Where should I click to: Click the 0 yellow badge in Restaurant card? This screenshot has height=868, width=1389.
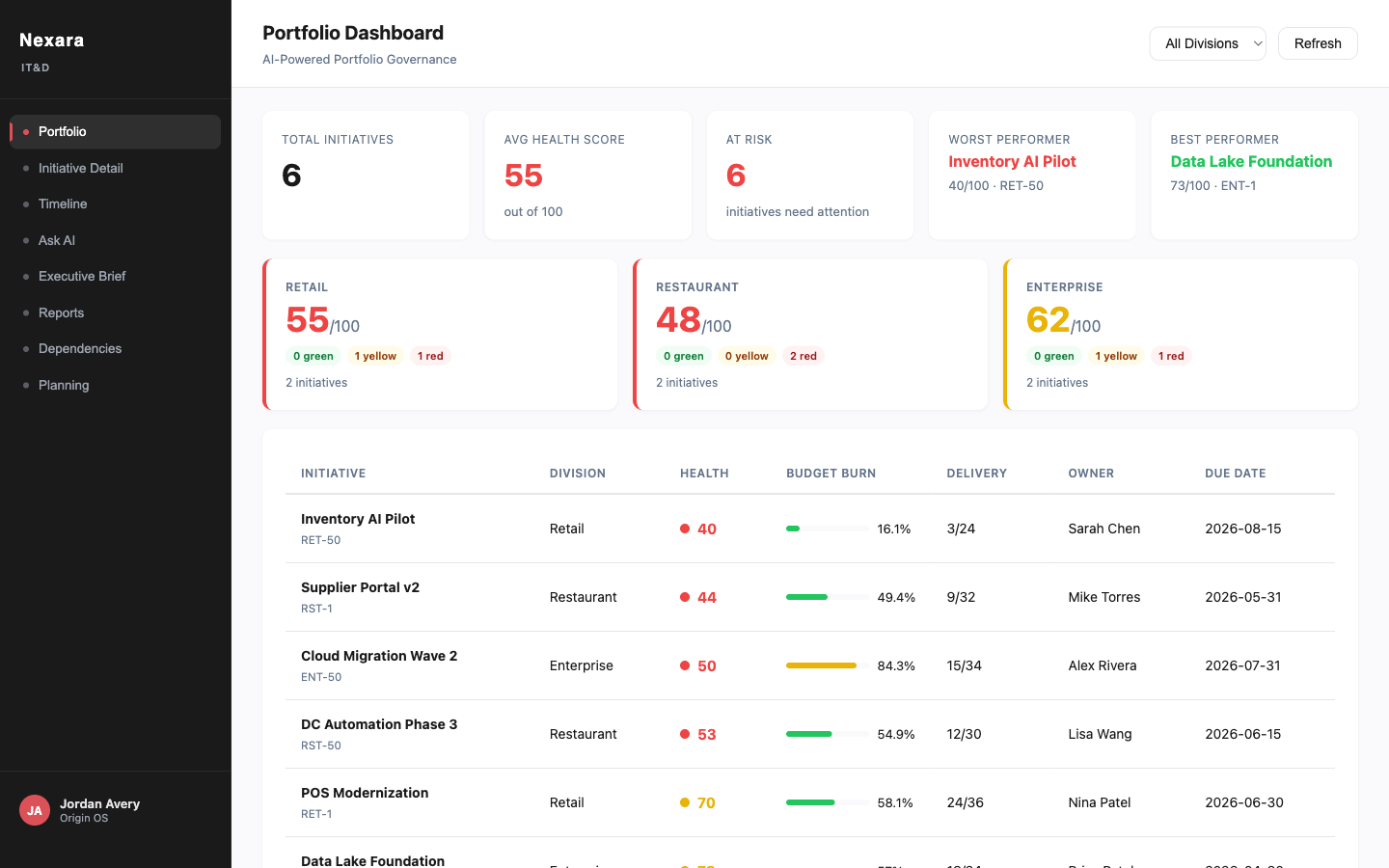(x=747, y=356)
